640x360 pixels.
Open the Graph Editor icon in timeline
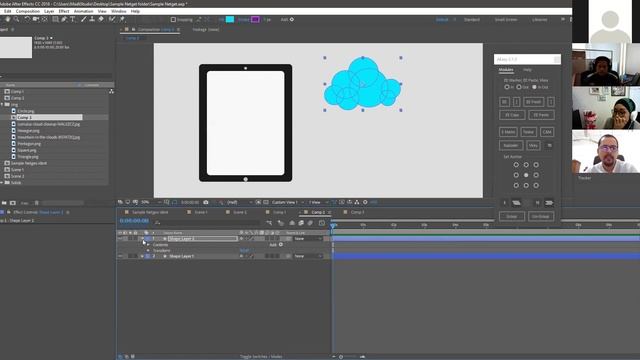pos(322,223)
